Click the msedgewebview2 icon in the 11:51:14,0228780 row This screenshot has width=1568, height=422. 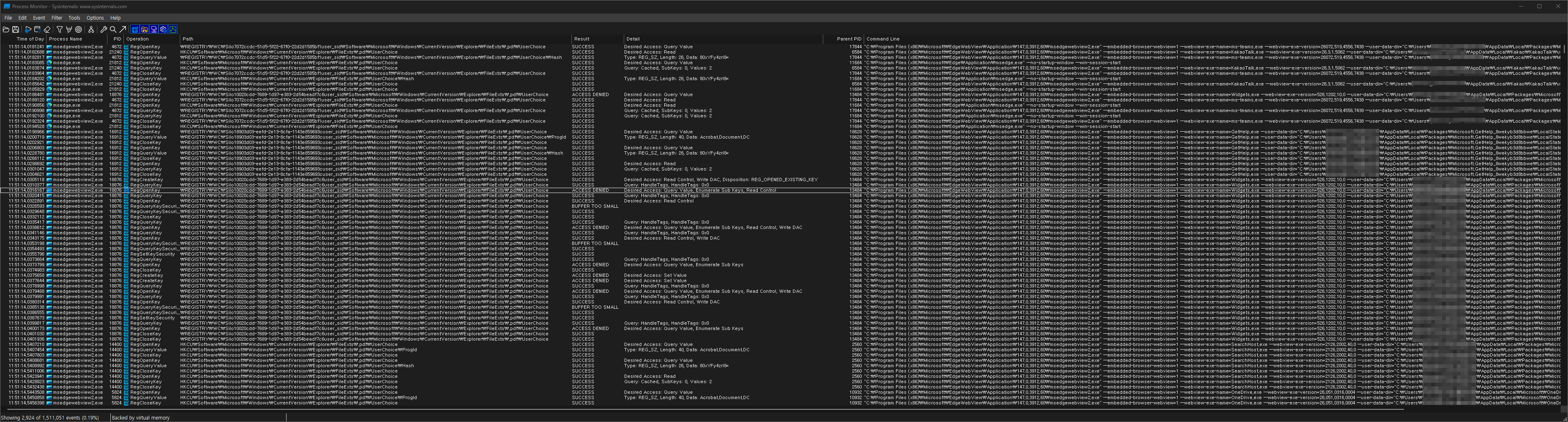(x=49, y=153)
